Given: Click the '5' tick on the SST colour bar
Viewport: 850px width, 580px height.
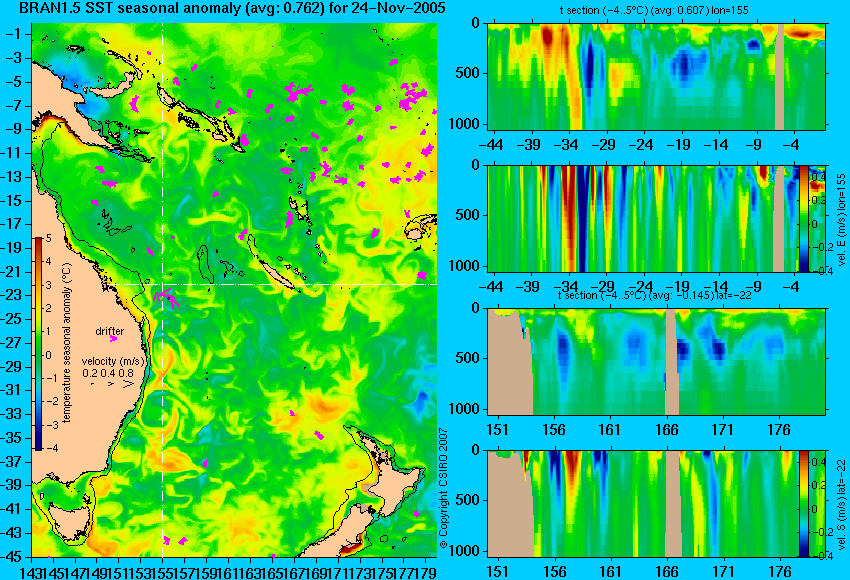Looking at the screenshot, I should (48, 238).
